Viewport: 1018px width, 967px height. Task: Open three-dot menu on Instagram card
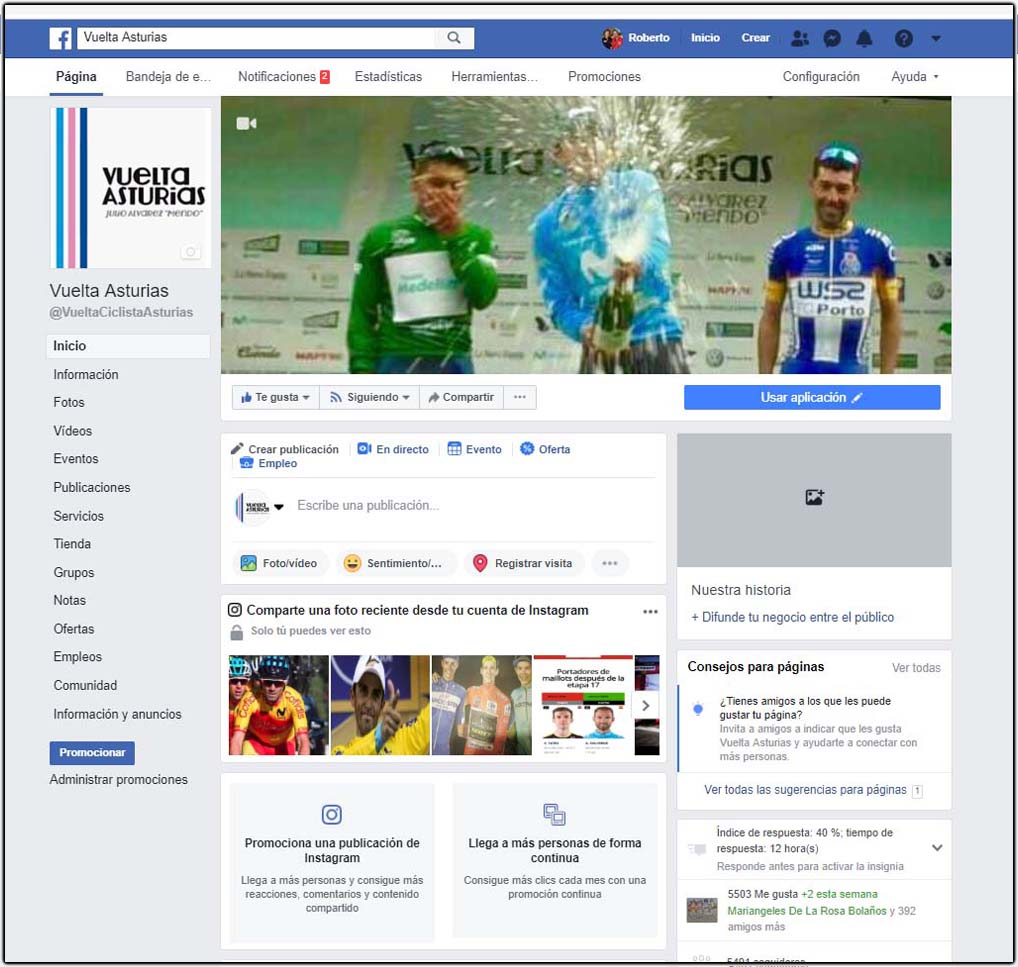coord(651,611)
